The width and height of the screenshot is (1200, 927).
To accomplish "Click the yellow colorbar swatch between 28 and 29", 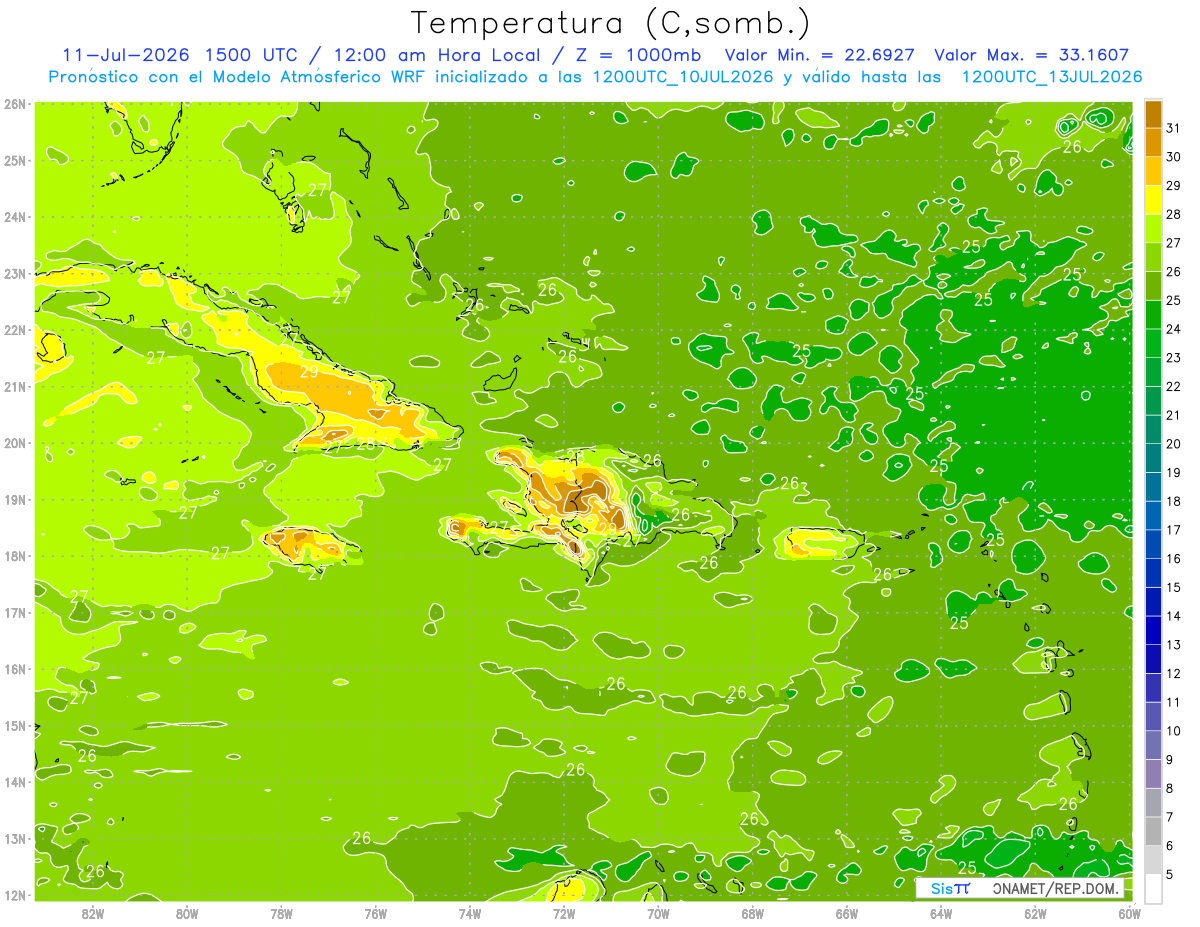I will 1153,199.
